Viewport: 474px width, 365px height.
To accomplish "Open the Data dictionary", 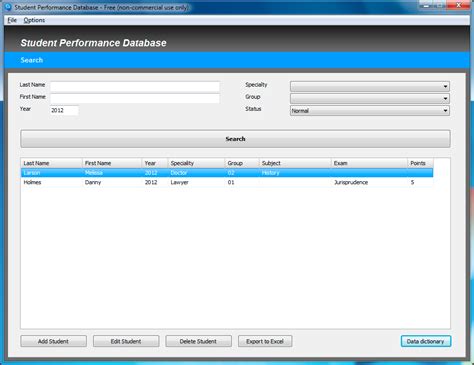I will click(x=426, y=341).
